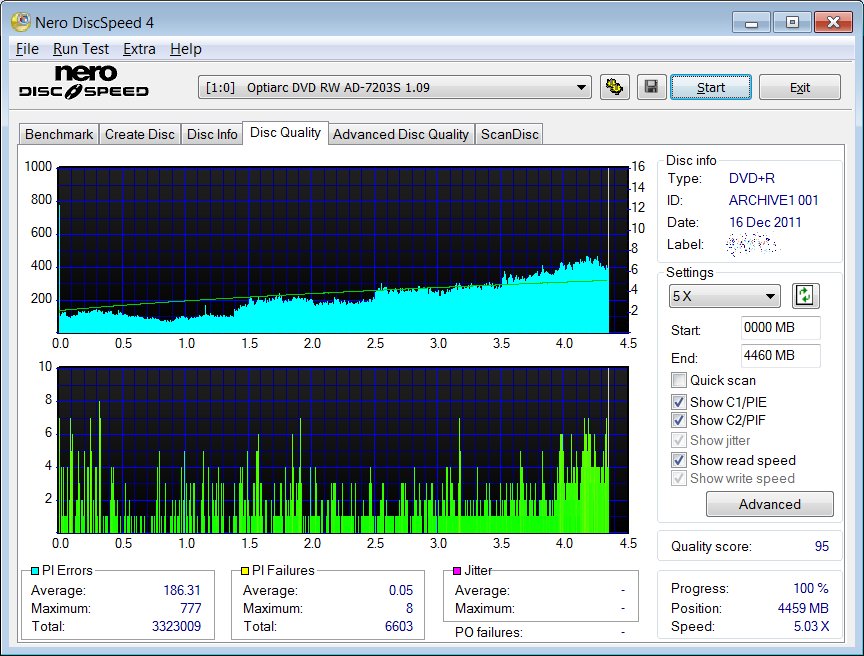The height and width of the screenshot is (656, 864).
Task: Toggle Show read speed checkbox
Action: (x=678, y=460)
